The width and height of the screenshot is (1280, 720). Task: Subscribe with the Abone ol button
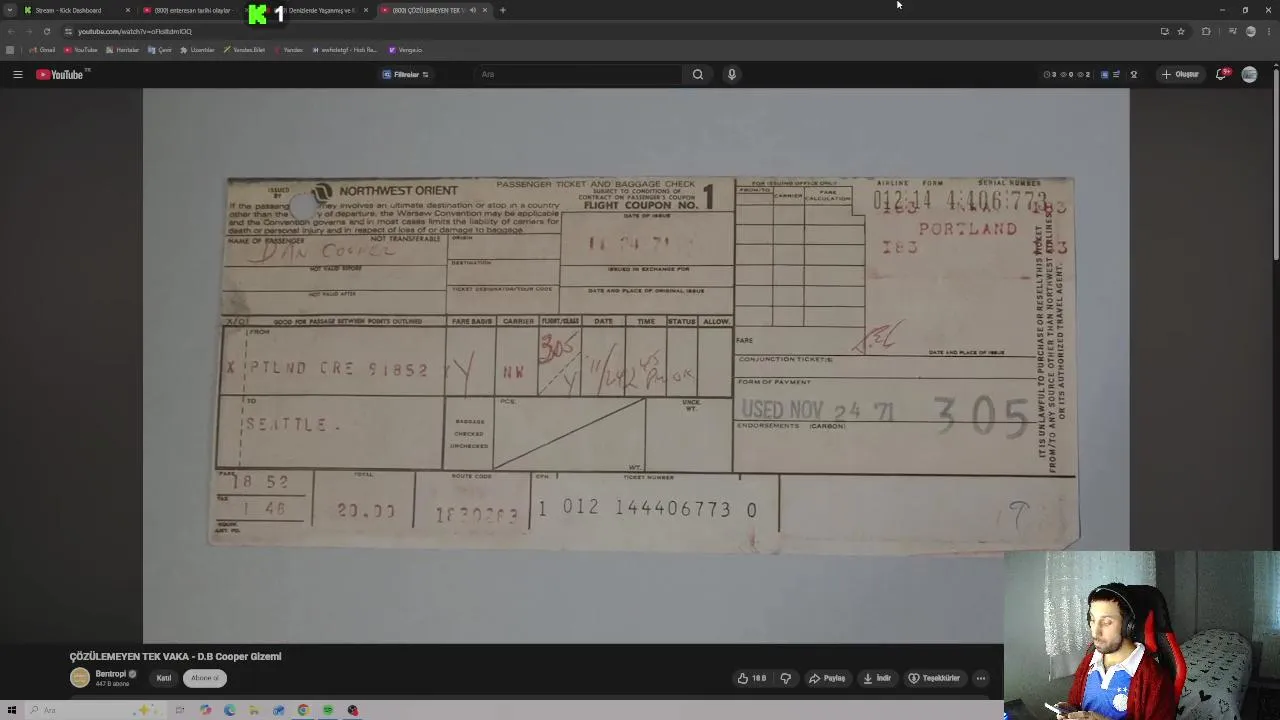[205, 678]
